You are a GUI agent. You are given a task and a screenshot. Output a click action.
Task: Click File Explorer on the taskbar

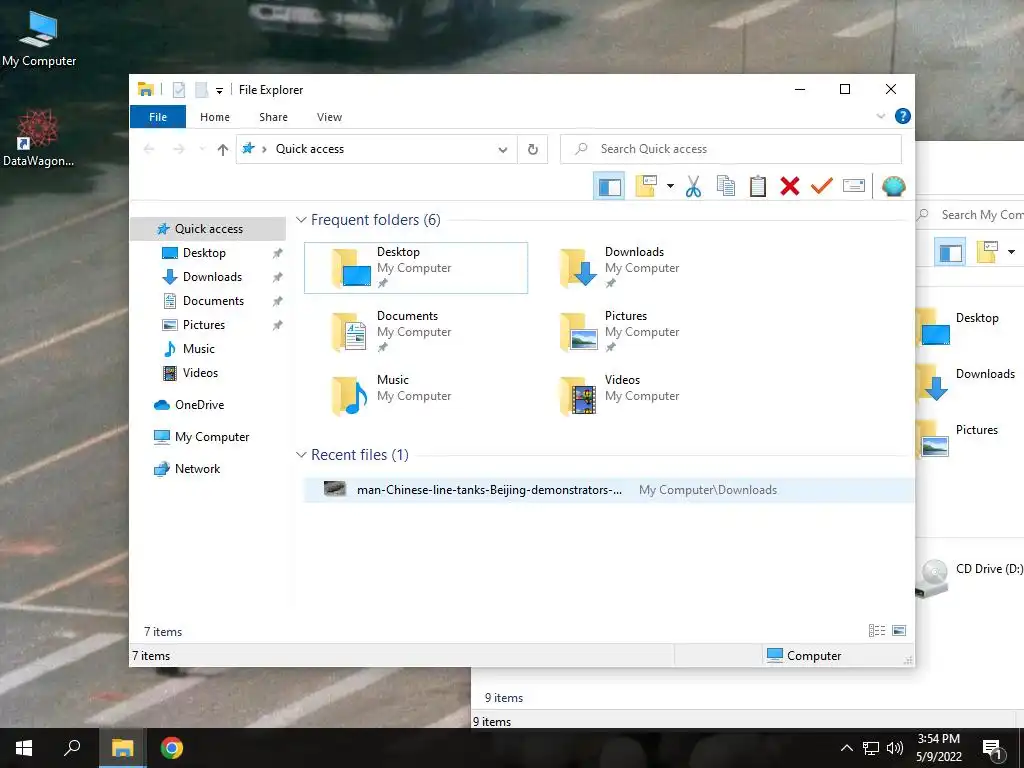(122, 748)
